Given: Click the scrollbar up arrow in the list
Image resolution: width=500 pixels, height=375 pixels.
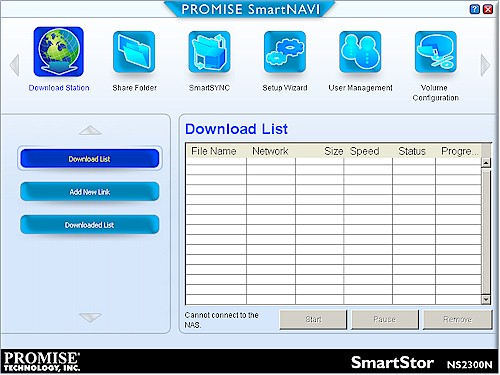Looking at the screenshot, I should pyautogui.click(x=486, y=163).
